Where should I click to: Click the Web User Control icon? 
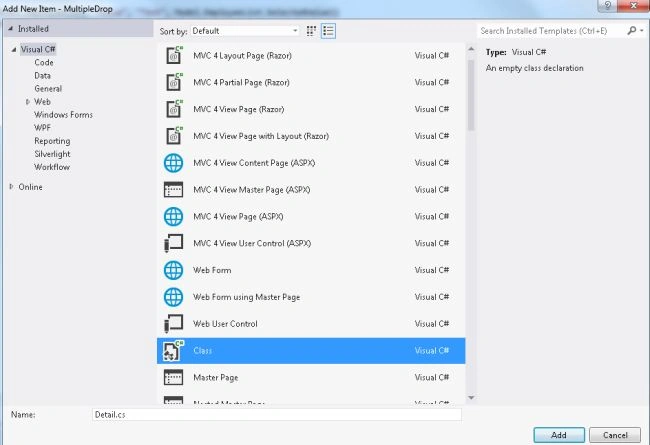[x=173, y=323]
